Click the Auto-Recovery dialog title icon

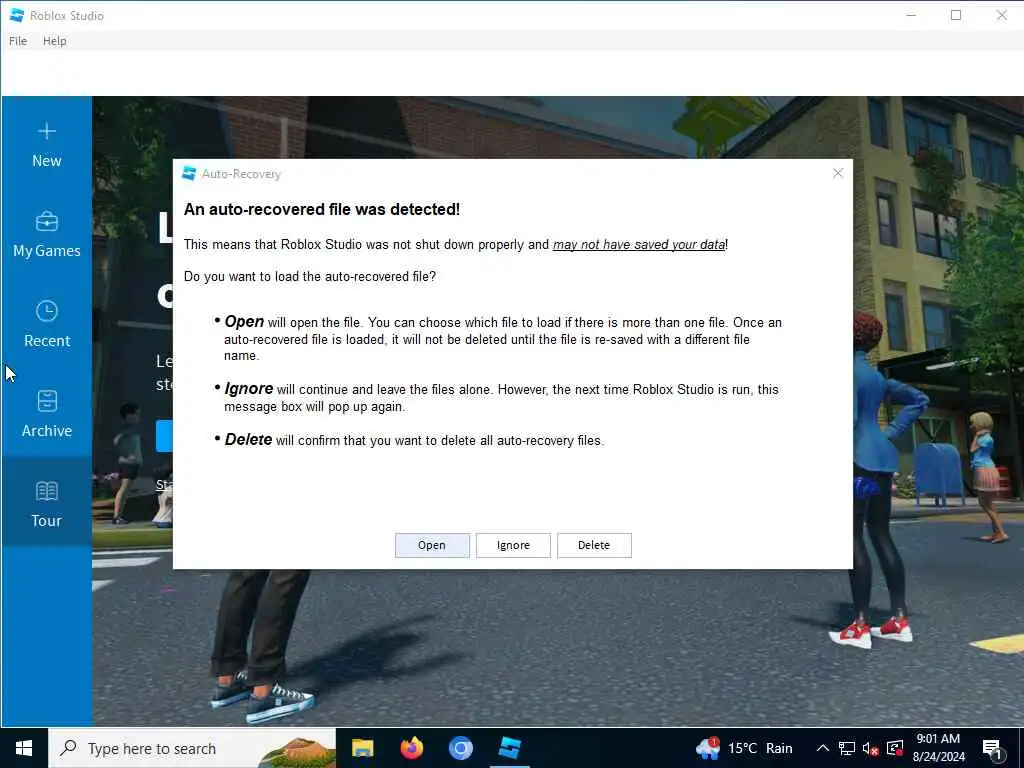pos(189,173)
